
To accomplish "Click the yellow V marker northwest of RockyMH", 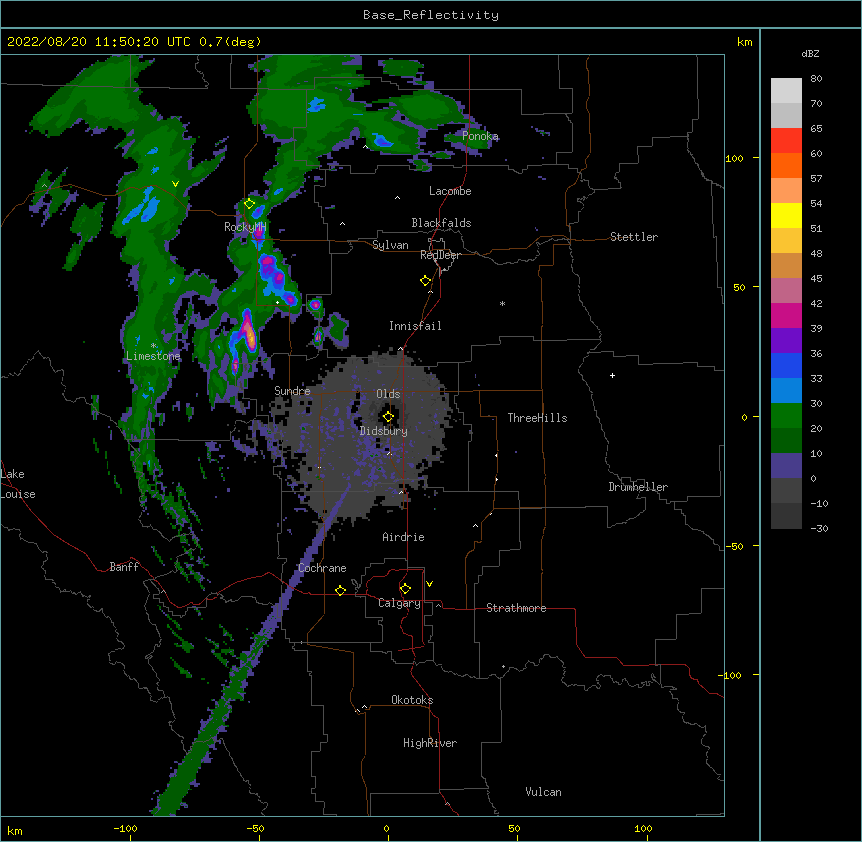I will click(x=175, y=184).
